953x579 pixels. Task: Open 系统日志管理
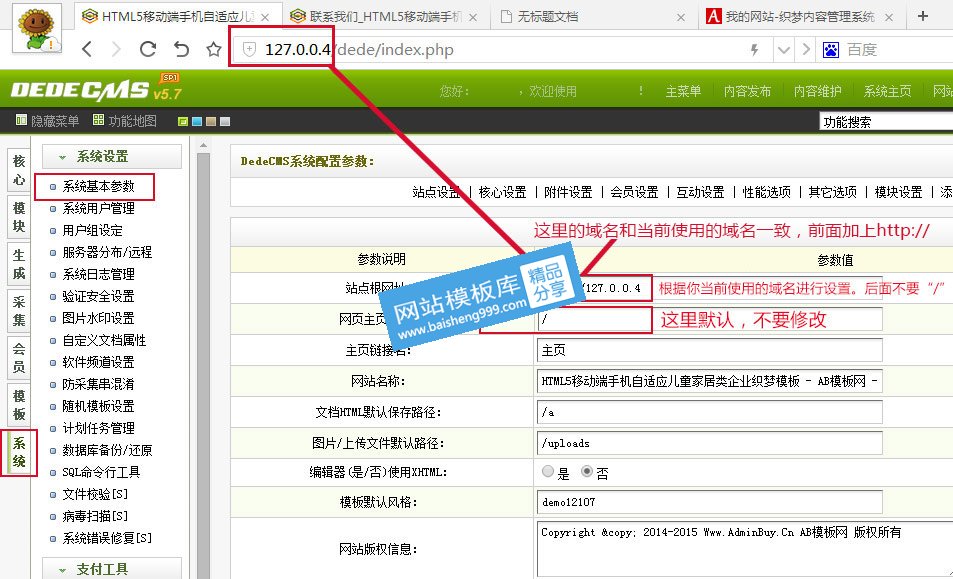(x=98, y=274)
